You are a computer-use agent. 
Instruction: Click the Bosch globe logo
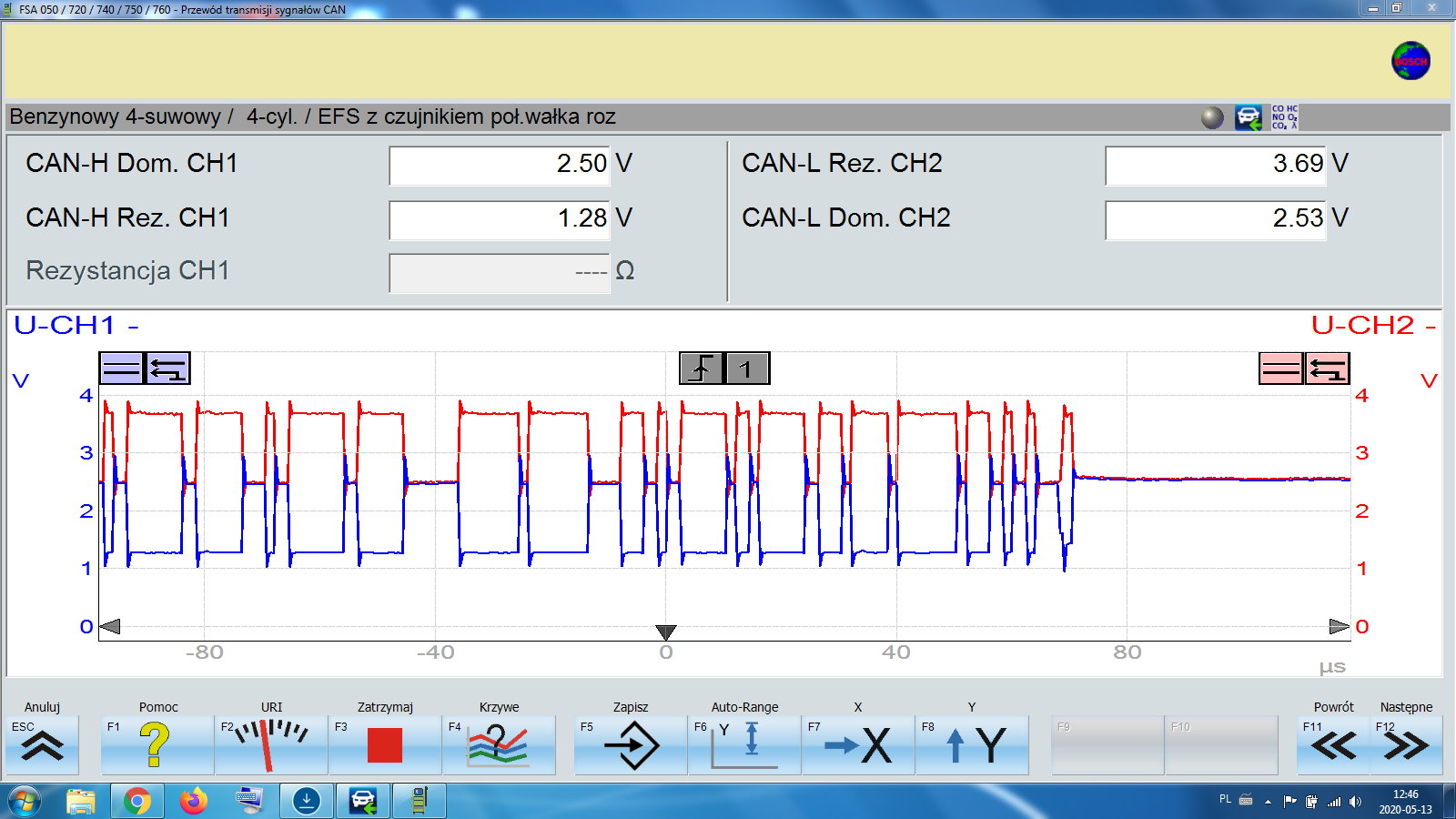[1410, 61]
